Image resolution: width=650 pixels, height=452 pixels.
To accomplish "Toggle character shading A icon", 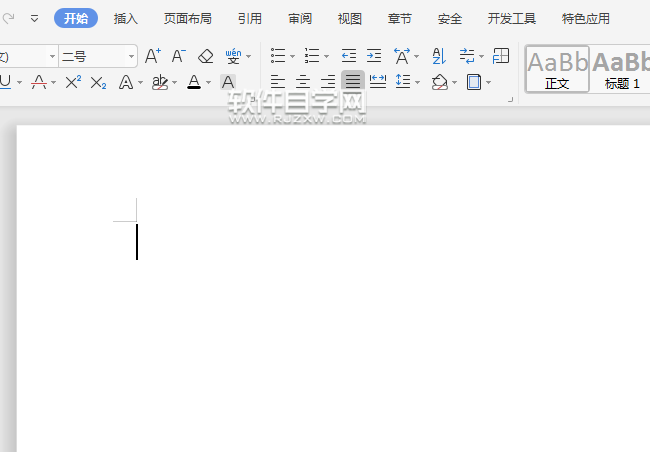I will point(228,82).
